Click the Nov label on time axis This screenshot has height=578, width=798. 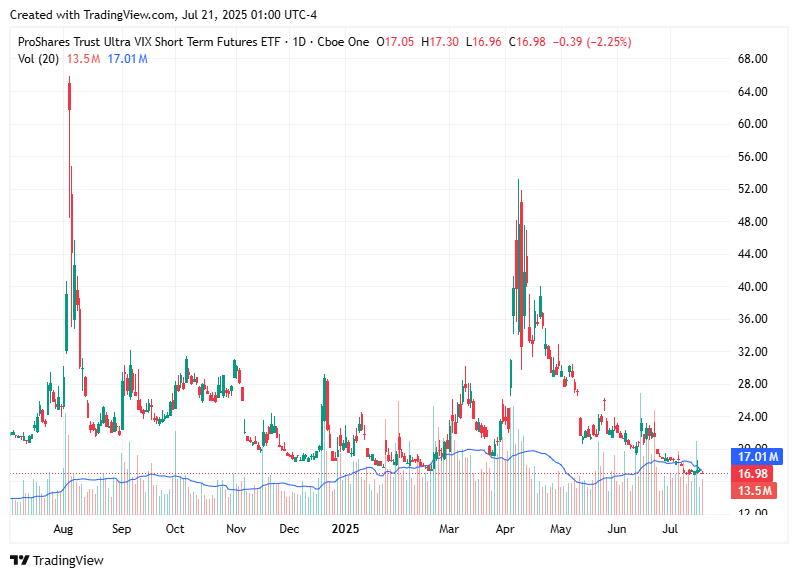[236, 529]
